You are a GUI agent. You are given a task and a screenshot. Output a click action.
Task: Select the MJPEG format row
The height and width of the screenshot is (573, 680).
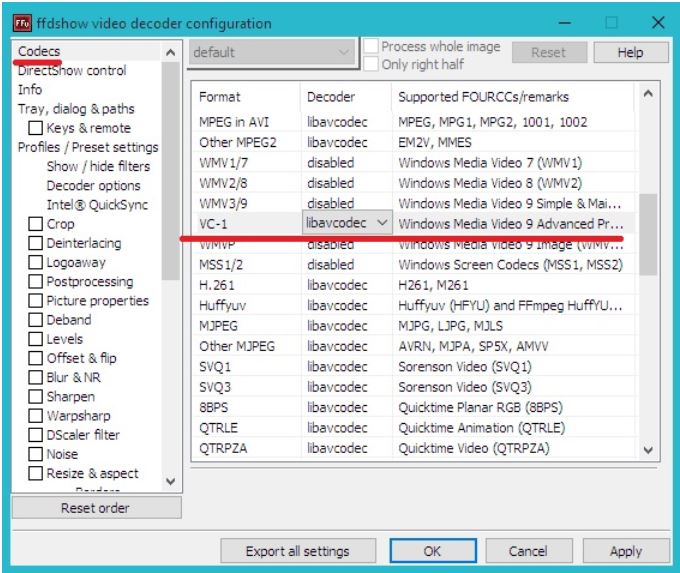tap(415, 326)
